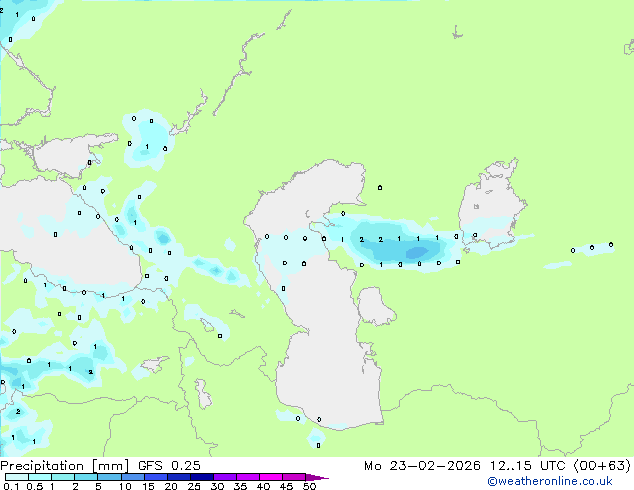Click the 'GFS 0.25' model label

169,466
